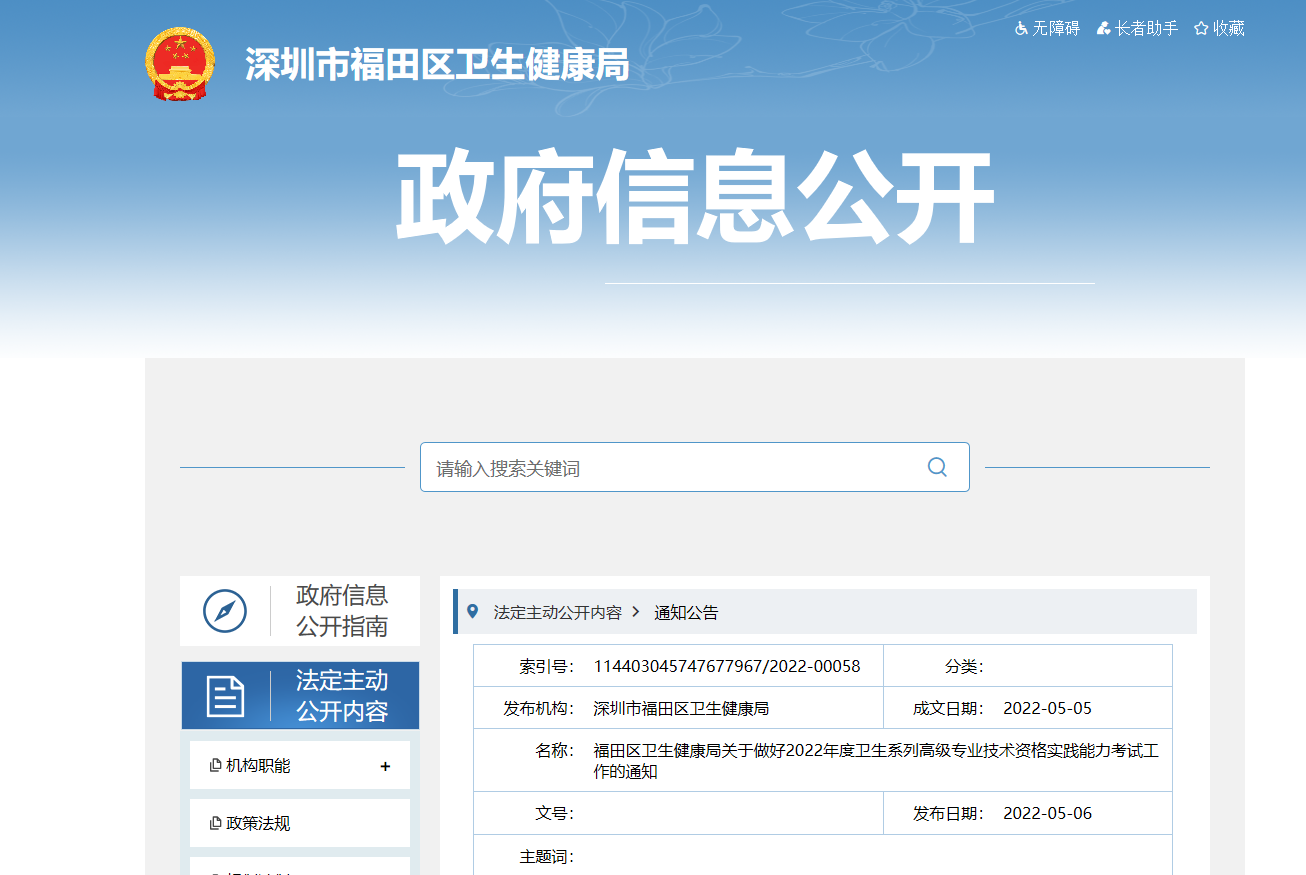Image resolution: width=1306 pixels, height=875 pixels.
Task: Select 成文日期 value 2022-05-05
Action: click(x=1047, y=708)
